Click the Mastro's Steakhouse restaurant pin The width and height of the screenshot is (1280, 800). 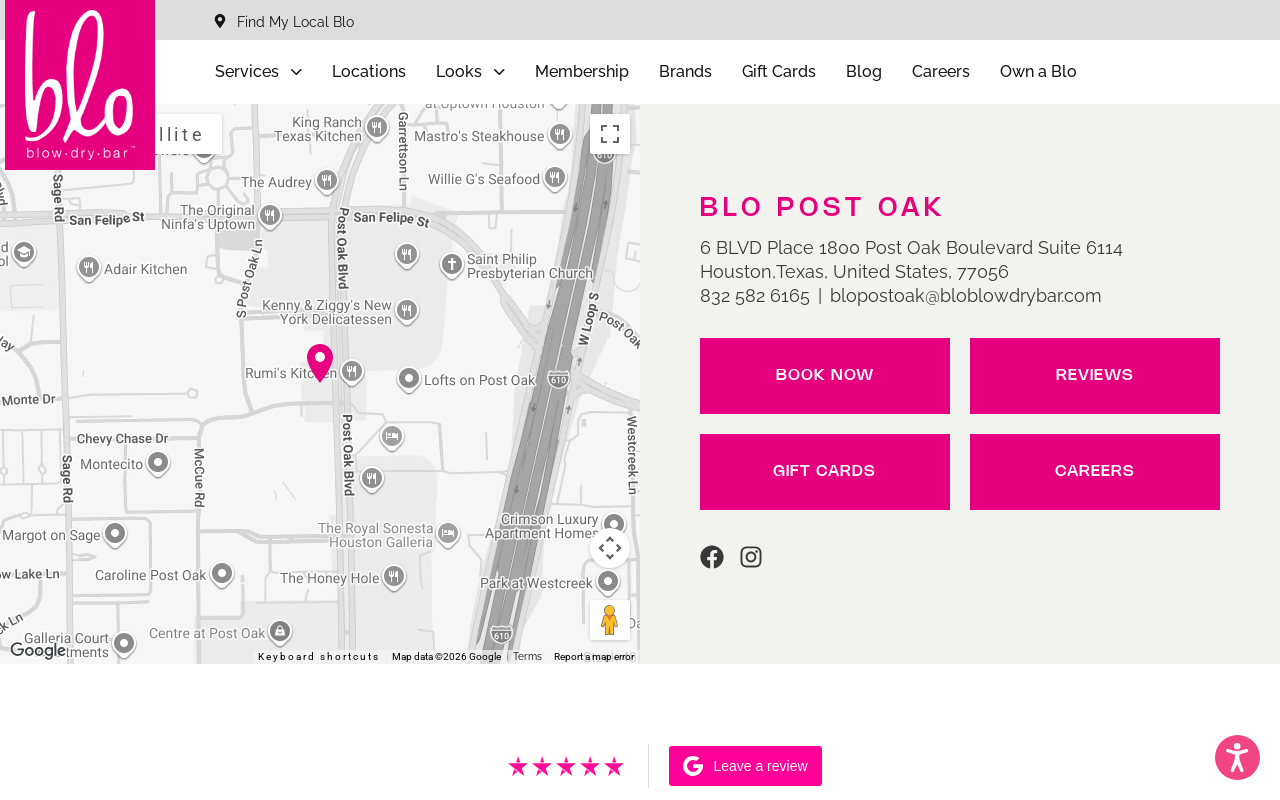click(x=560, y=134)
